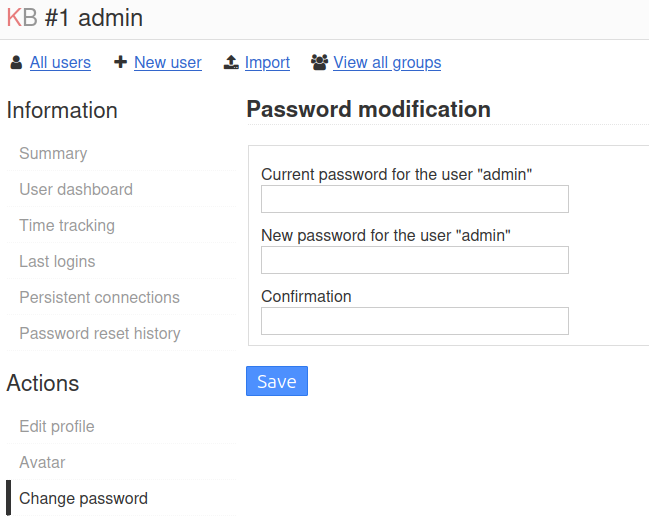Screen dimensions: 649x524
Task: Focus the current password input field
Action: [x=414, y=199]
